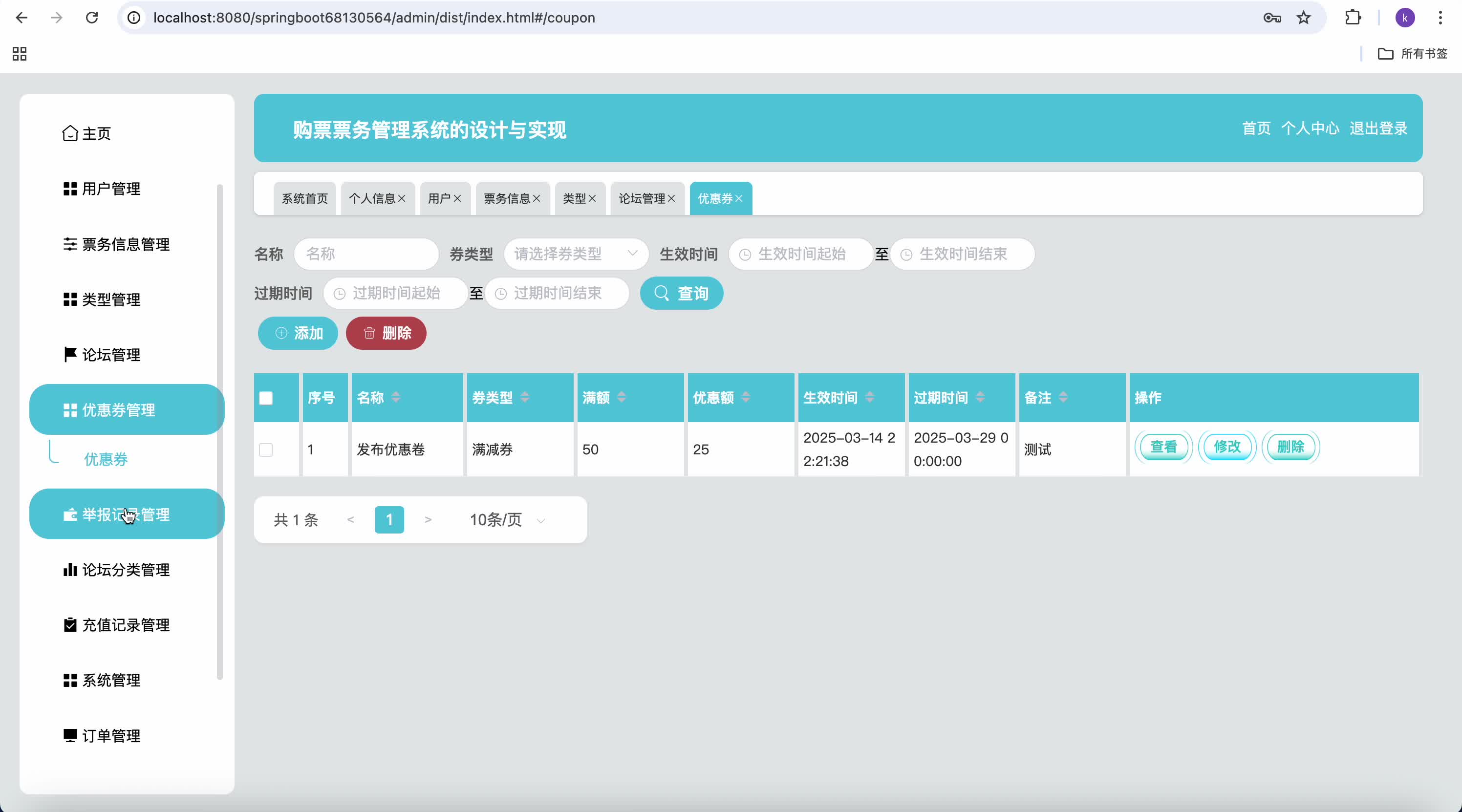Image resolution: width=1462 pixels, height=812 pixels.
Task: Click the 添加 button to add a coupon
Action: tap(298, 333)
